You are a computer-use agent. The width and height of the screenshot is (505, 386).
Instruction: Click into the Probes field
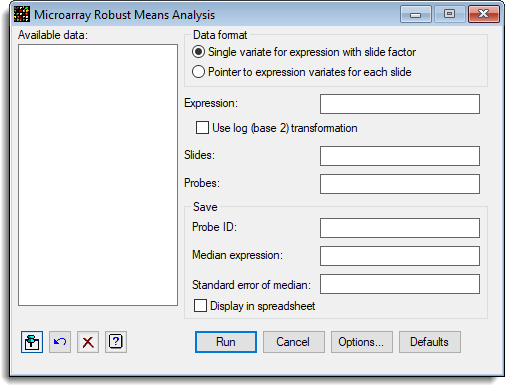tap(400, 184)
